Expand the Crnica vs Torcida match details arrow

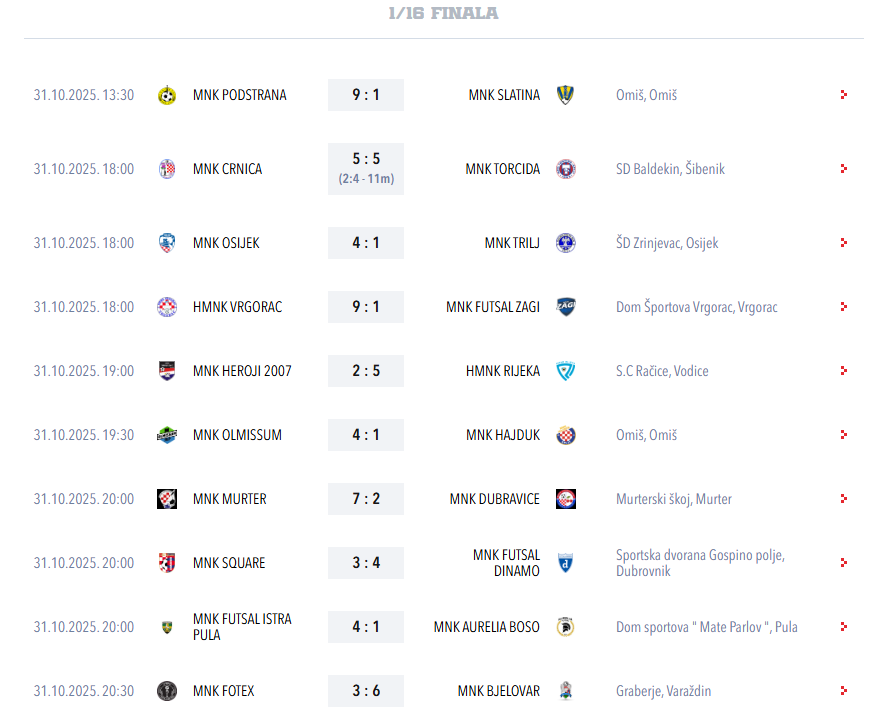pos(844,169)
